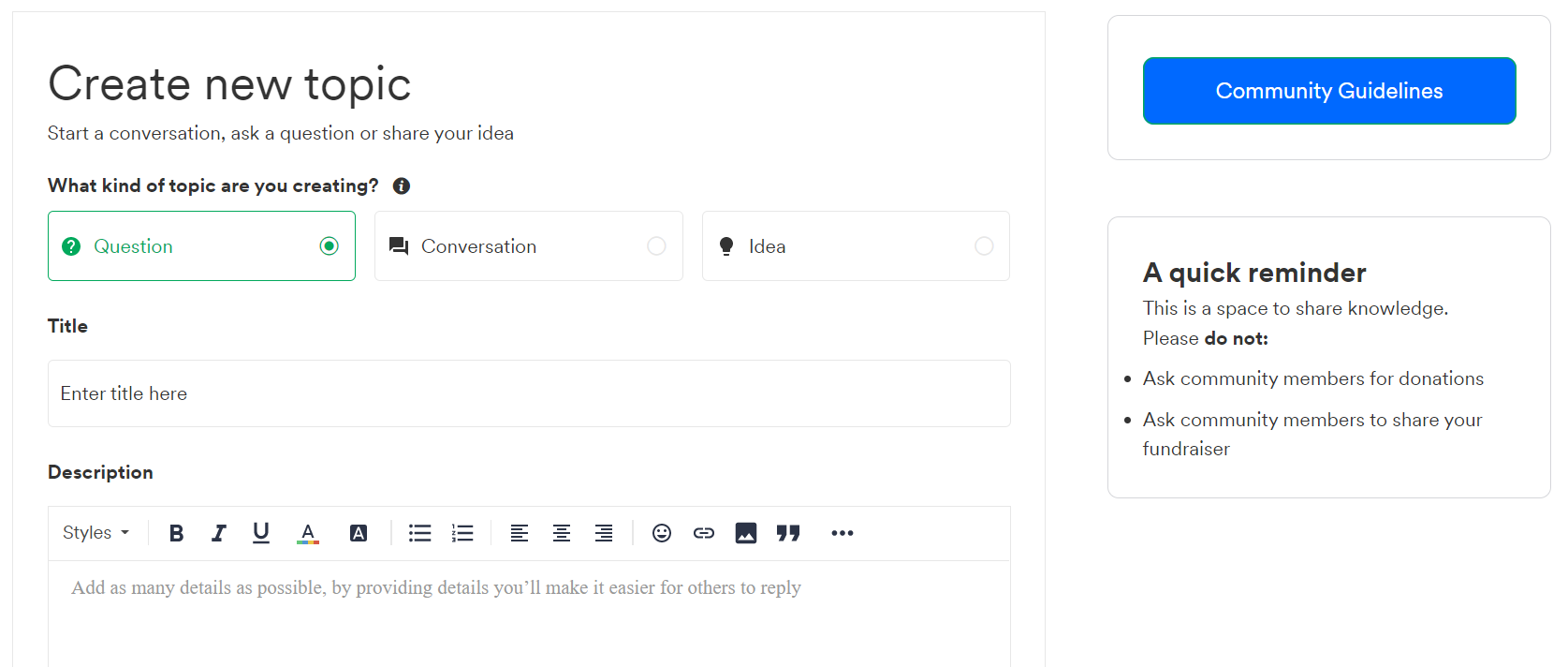Apply bold formatting in description toolbar

pos(176,533)
